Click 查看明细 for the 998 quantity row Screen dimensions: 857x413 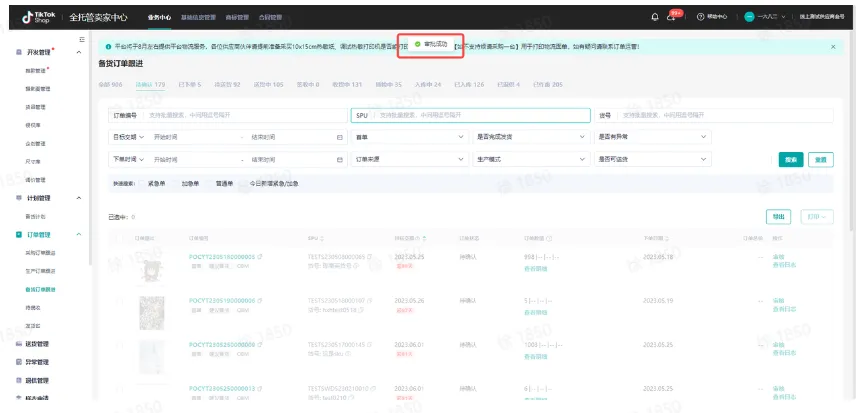point(536,268)
